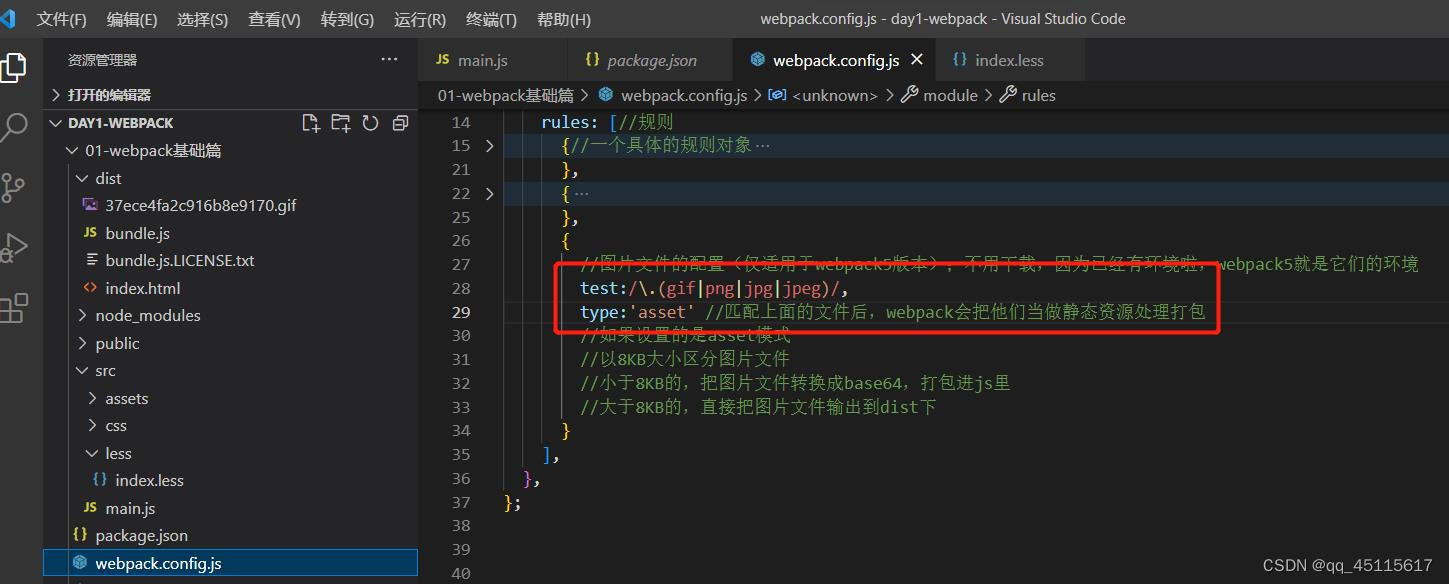
Task: Switch to the main.js editor tab
Action: (492, 60)
